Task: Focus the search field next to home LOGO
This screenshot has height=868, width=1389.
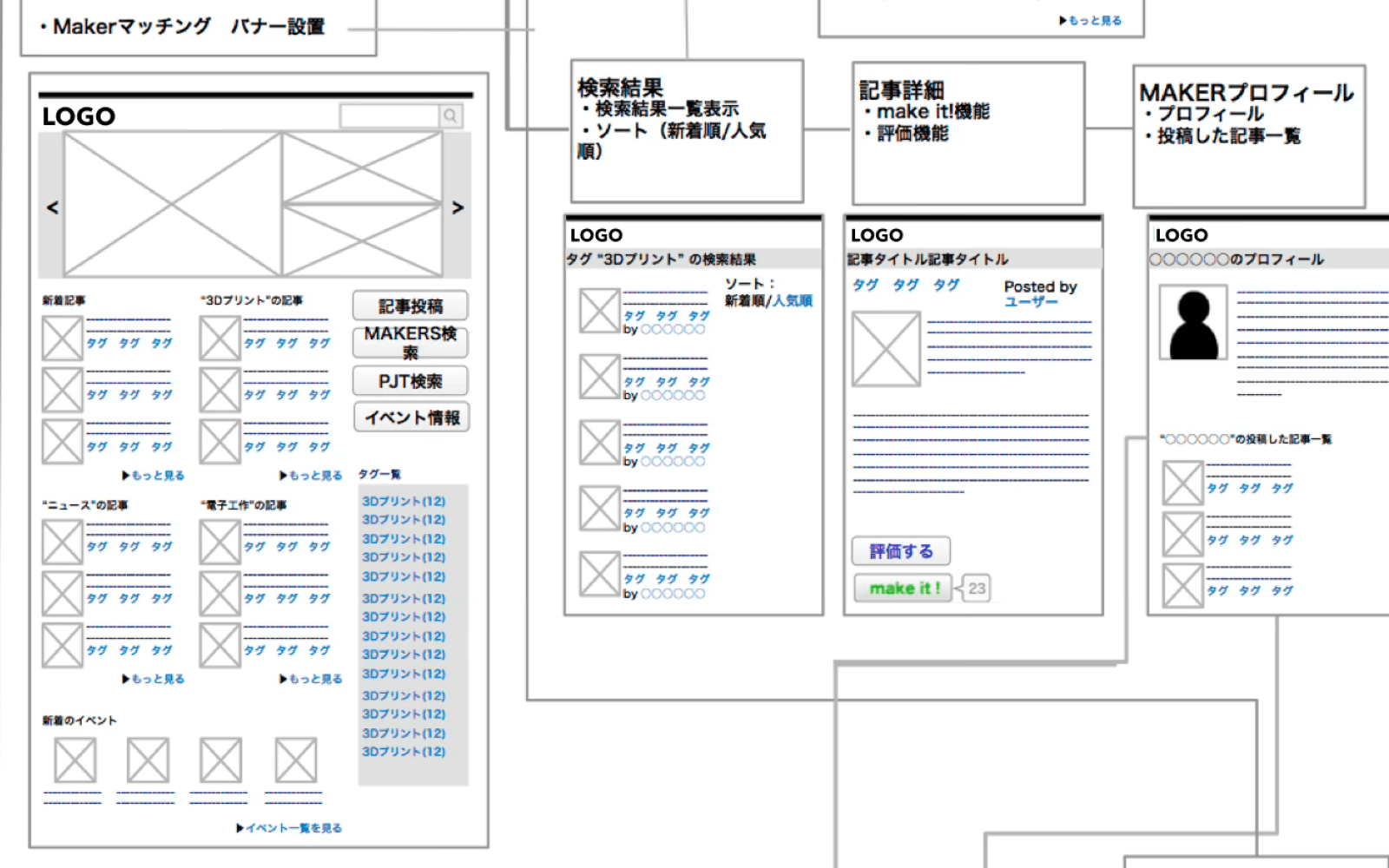Action: pyautogui.click(x=389, y=116)
